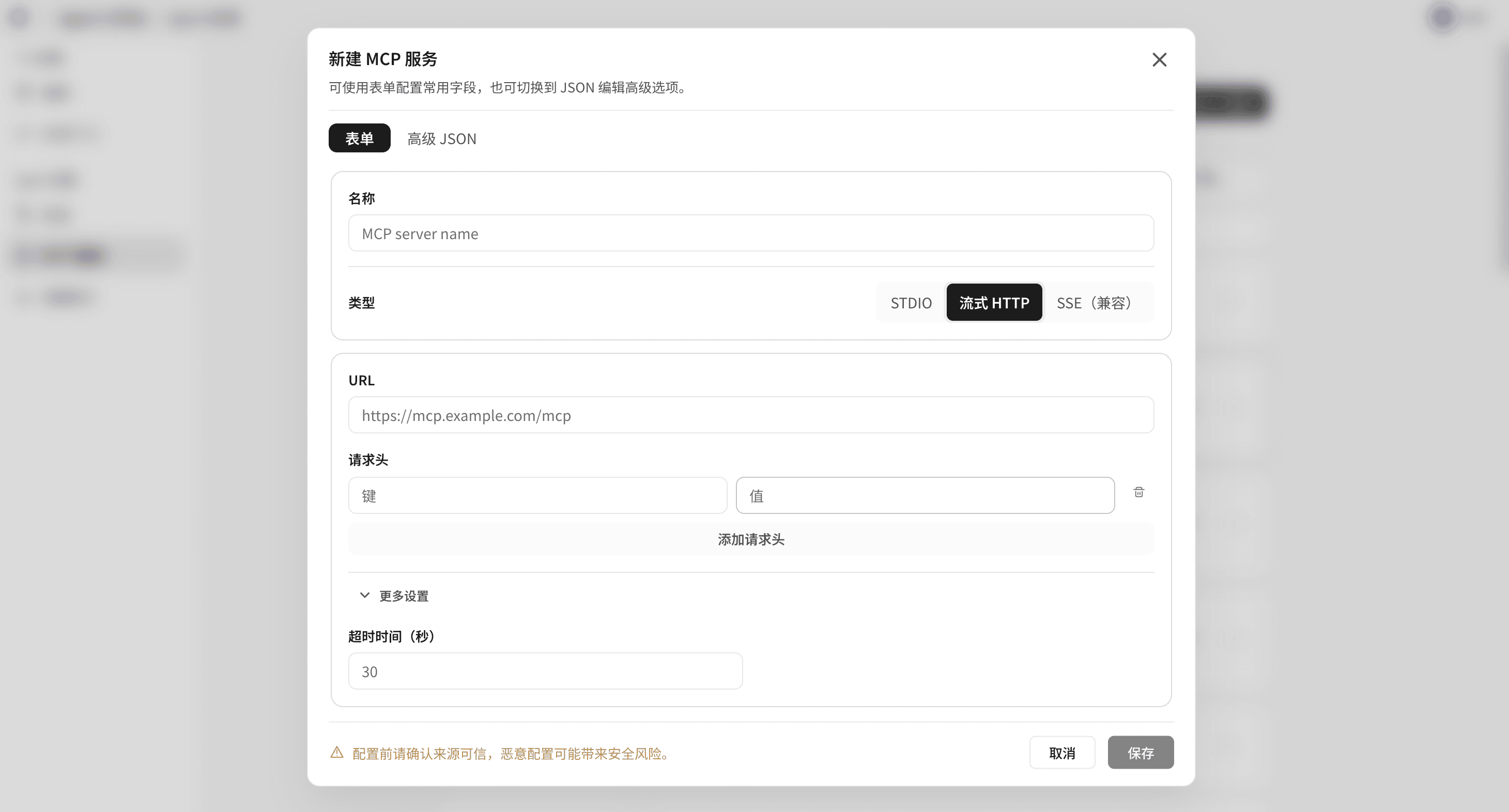Click the 配置前请确认来源可信 warning text
This screenshot has width=1509, height=812.
pos(513,754)
